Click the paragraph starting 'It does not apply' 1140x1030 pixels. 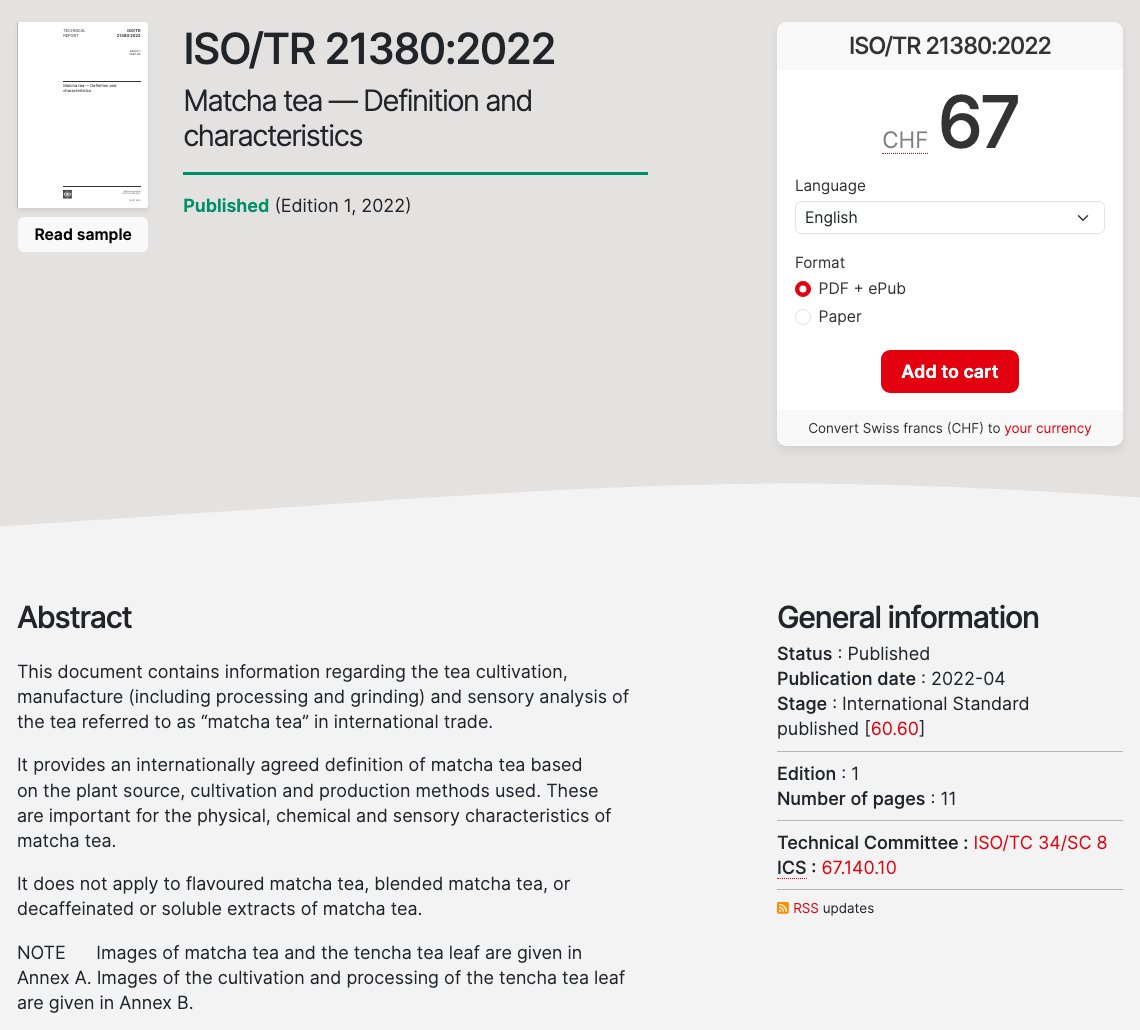click(x=293, y=896)
